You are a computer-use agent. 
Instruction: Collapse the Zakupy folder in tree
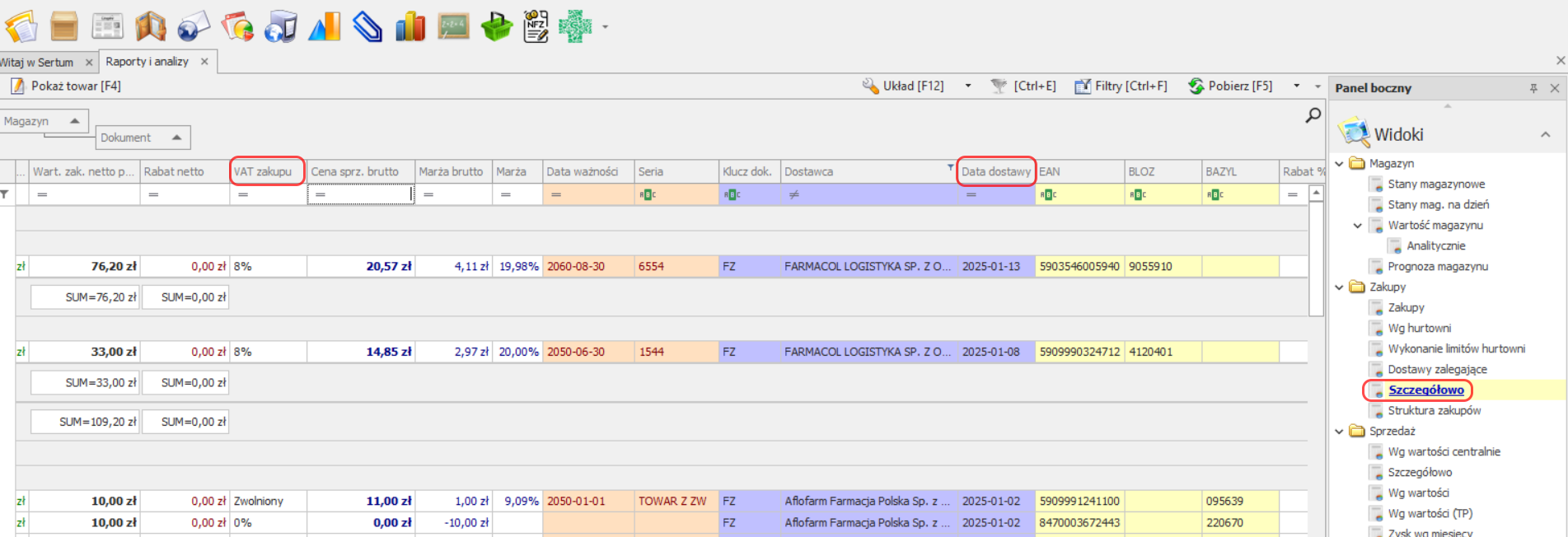[x=1340, y=287]
